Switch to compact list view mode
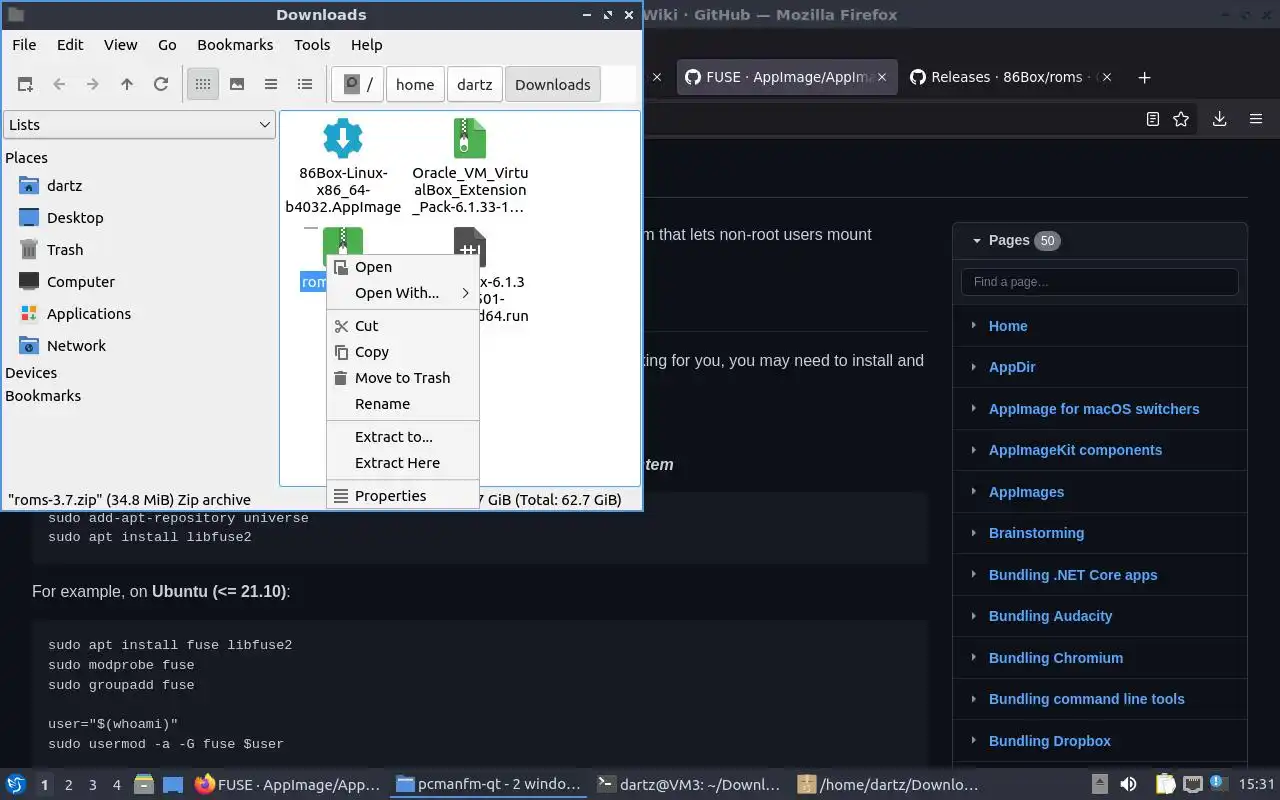This screenshot has width=1280, height=800. click(271, 85)
